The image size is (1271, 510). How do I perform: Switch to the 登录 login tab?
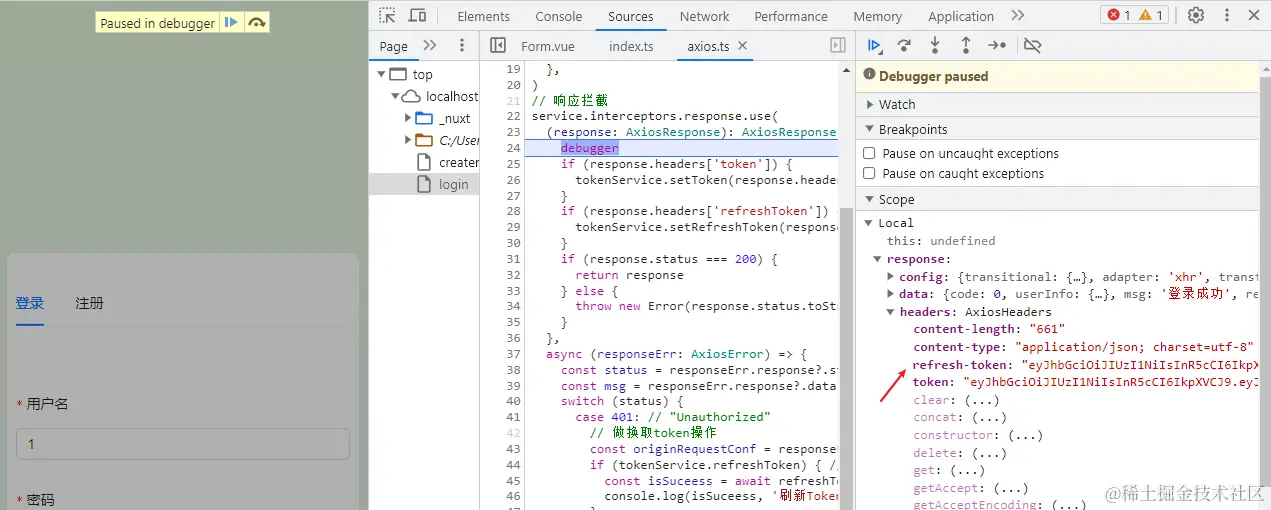coord(30,303)
